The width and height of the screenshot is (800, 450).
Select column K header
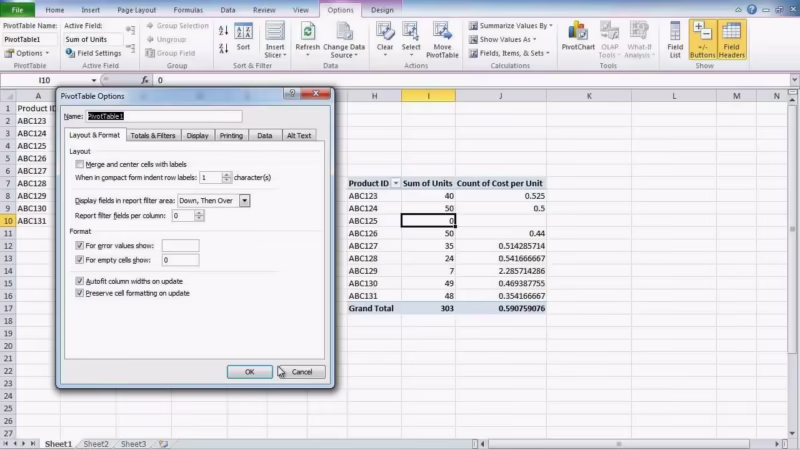click(589, 96)
